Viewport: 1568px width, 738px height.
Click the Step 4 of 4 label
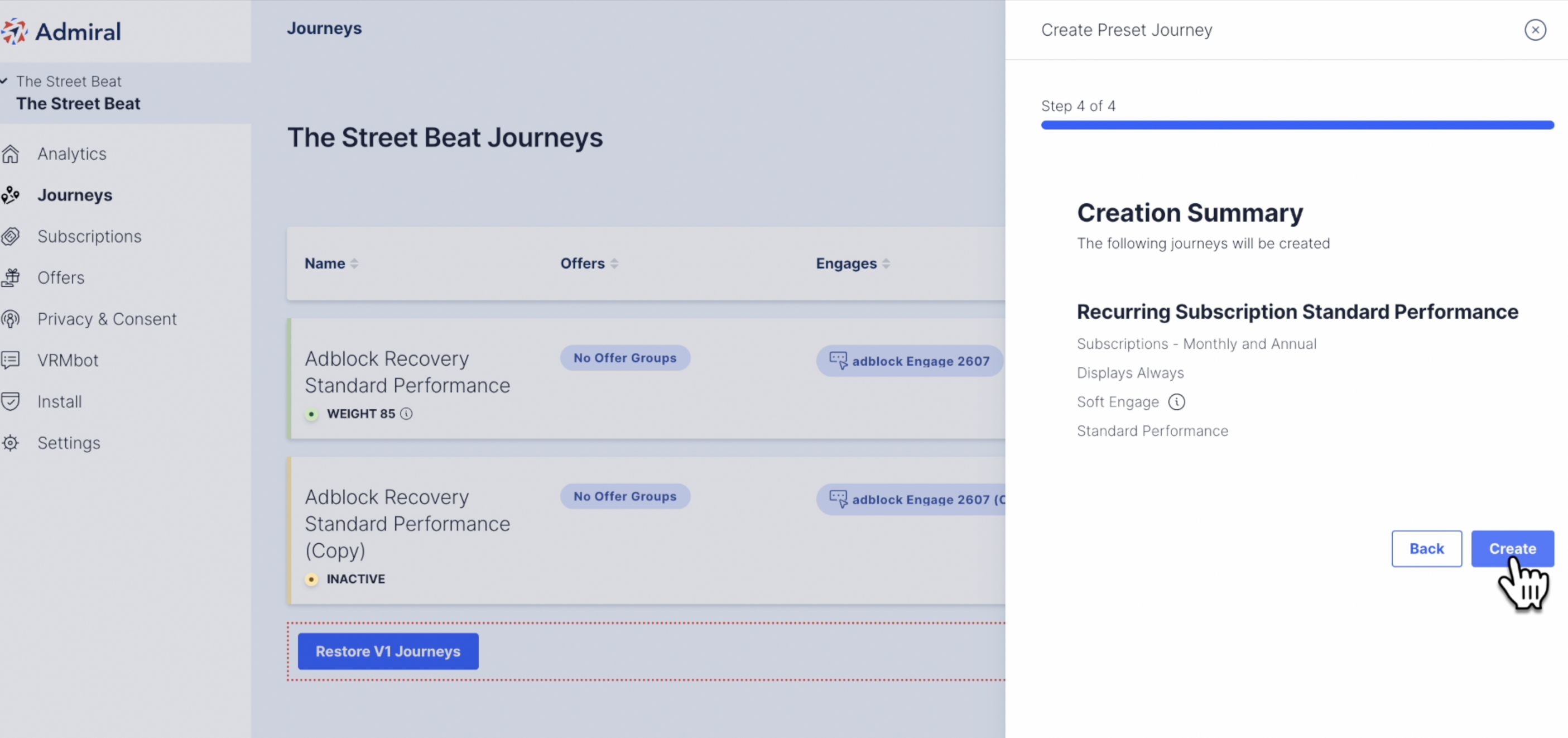click(1078, 106)
